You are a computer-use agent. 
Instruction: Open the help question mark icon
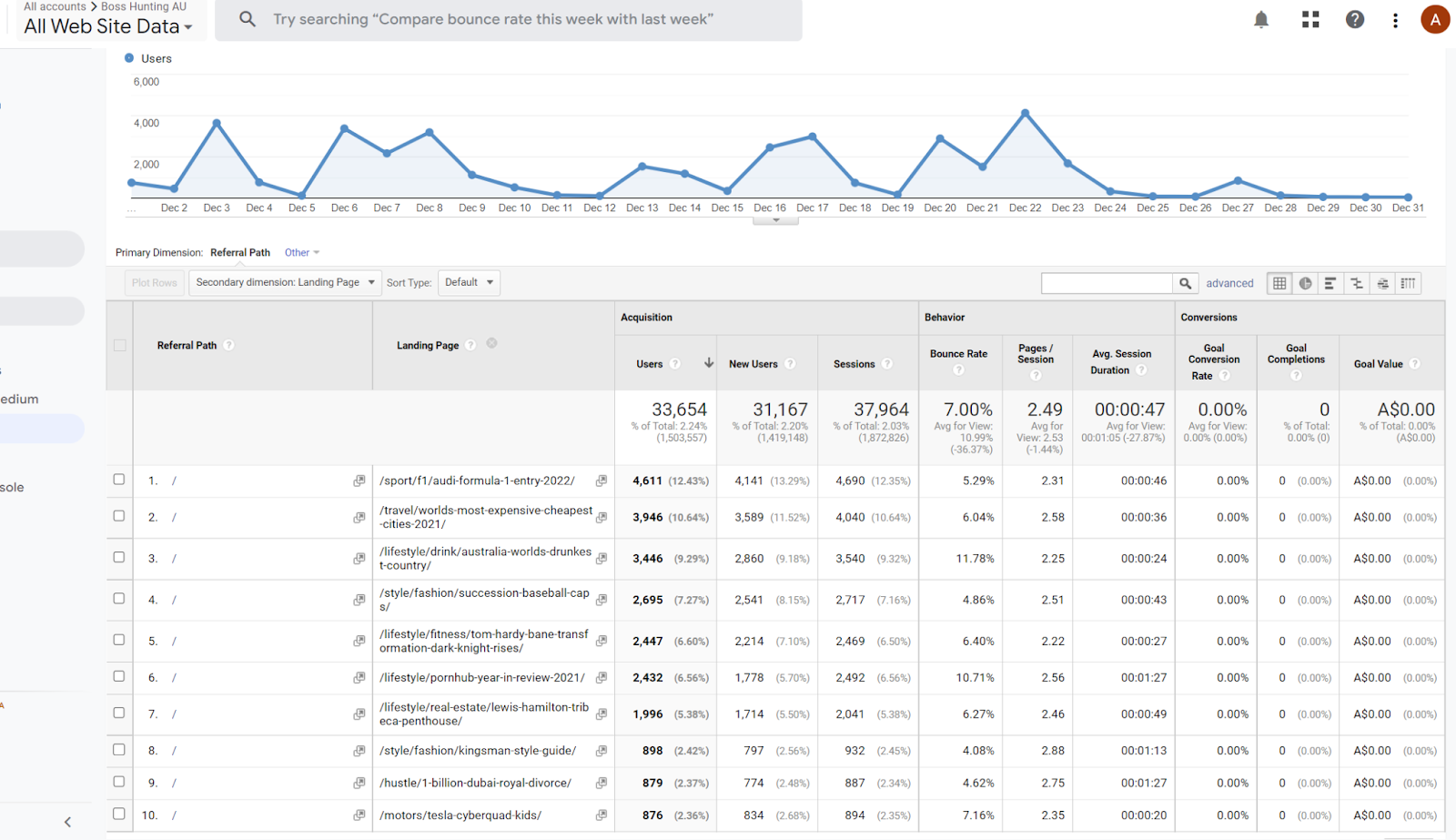[x=1355, y=19]
